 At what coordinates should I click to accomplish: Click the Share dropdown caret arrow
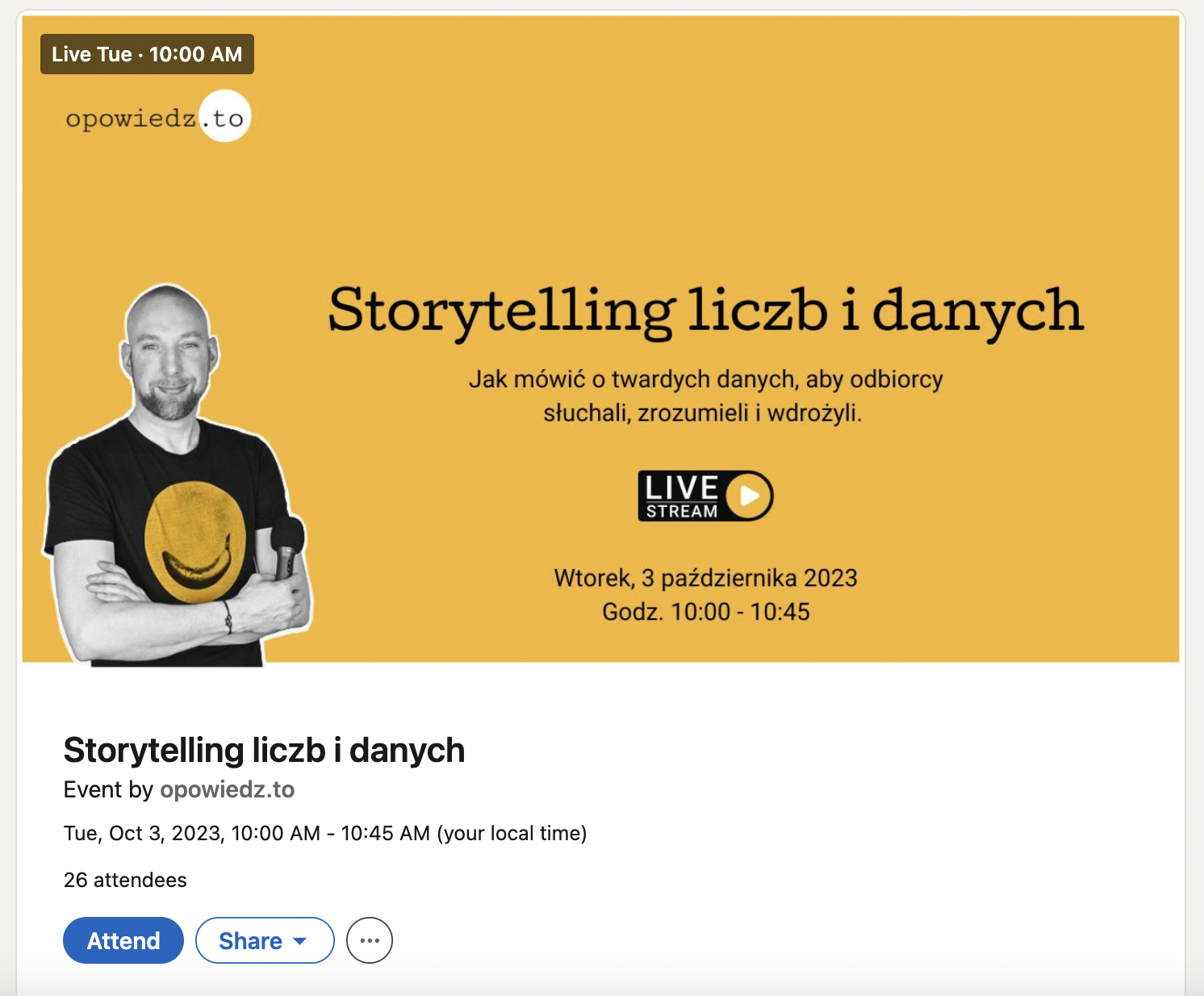pyautogui.click(x=300, y=941)
